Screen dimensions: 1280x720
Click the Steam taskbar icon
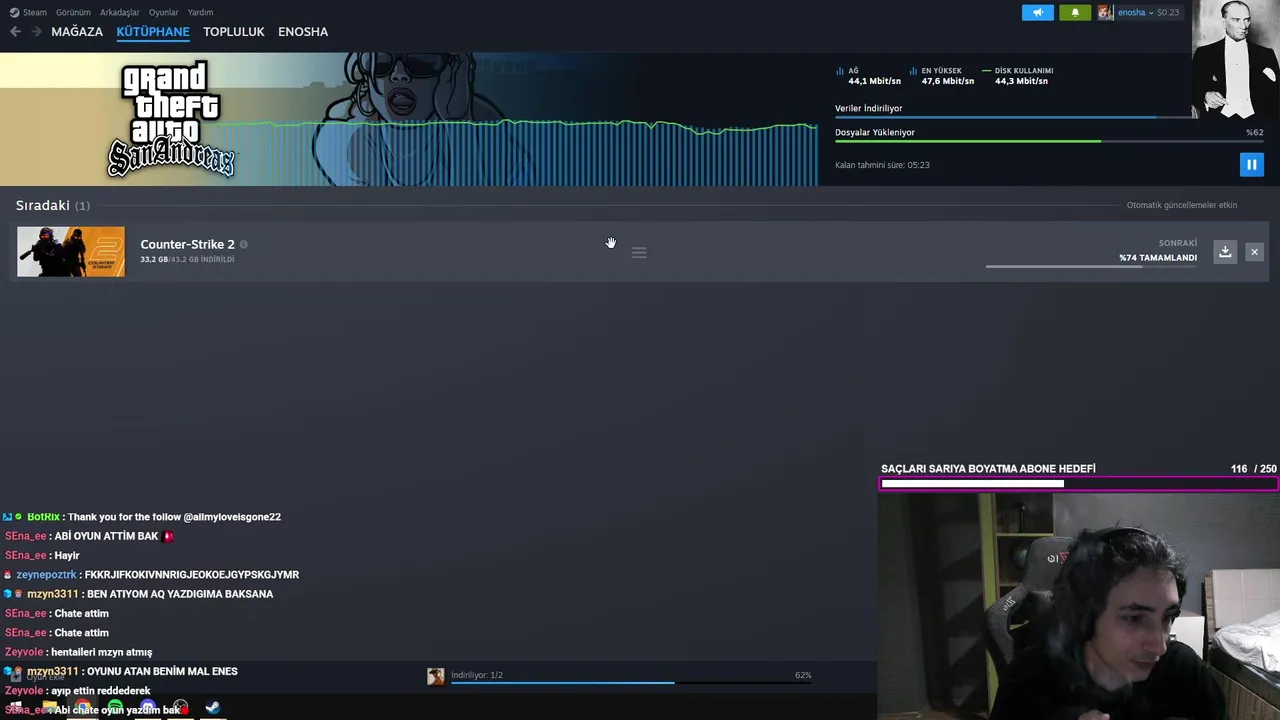(x=213, y=708)
